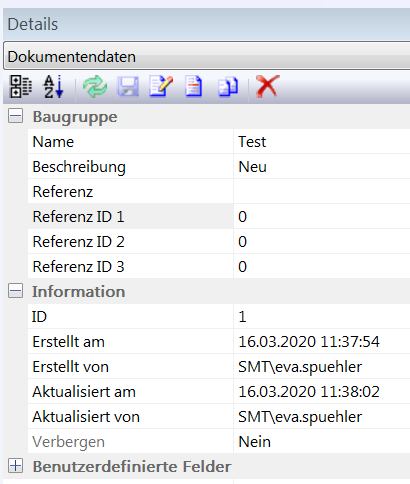The height and width of the screenshot is (484, 410).
Task: Click the Edit document pencil icon
Action: click(x=161, y=87)
